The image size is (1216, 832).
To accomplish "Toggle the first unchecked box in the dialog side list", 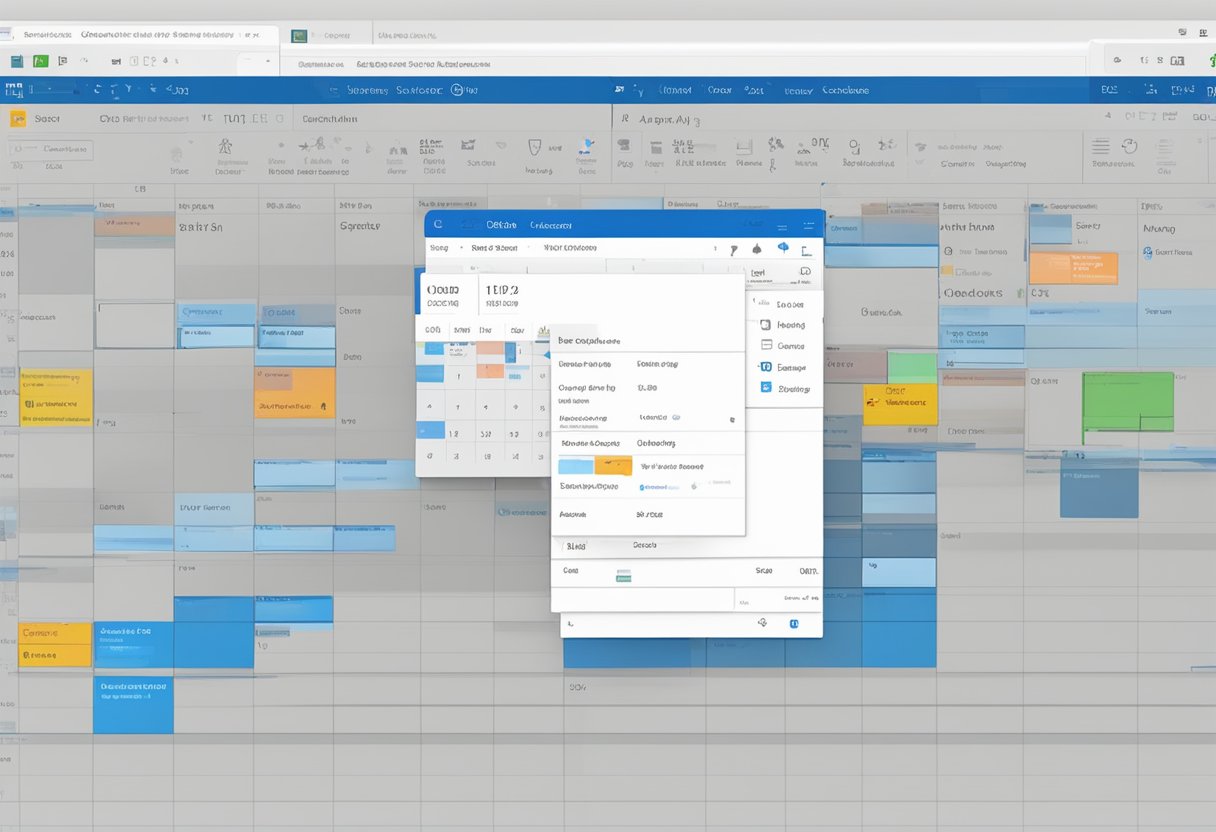I will (765, 325).
